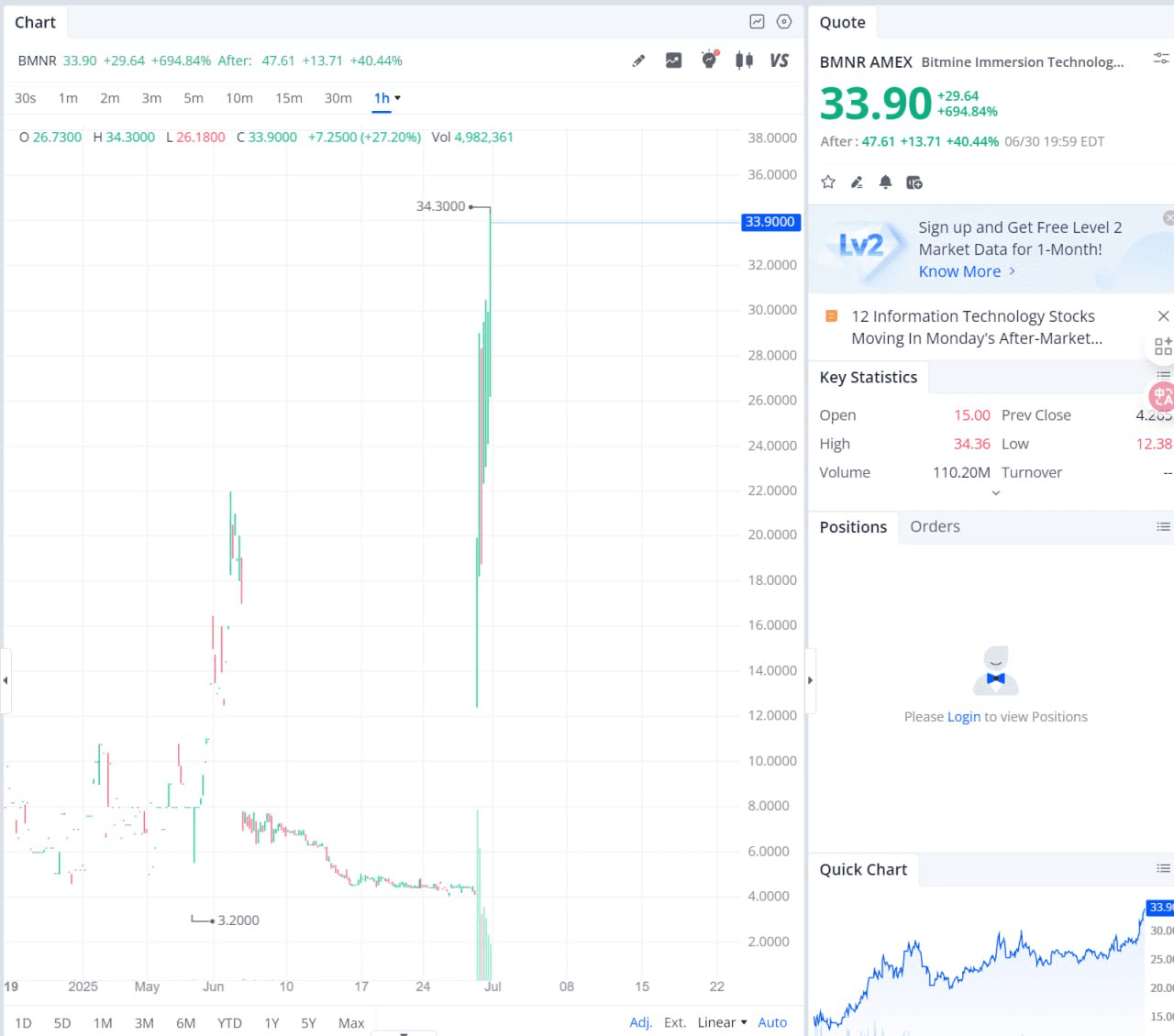Click the BMNR AMEX ticker name in Quote
Image resolution: width=1174 pixels, height=1036 pixels.
point(865,62)
